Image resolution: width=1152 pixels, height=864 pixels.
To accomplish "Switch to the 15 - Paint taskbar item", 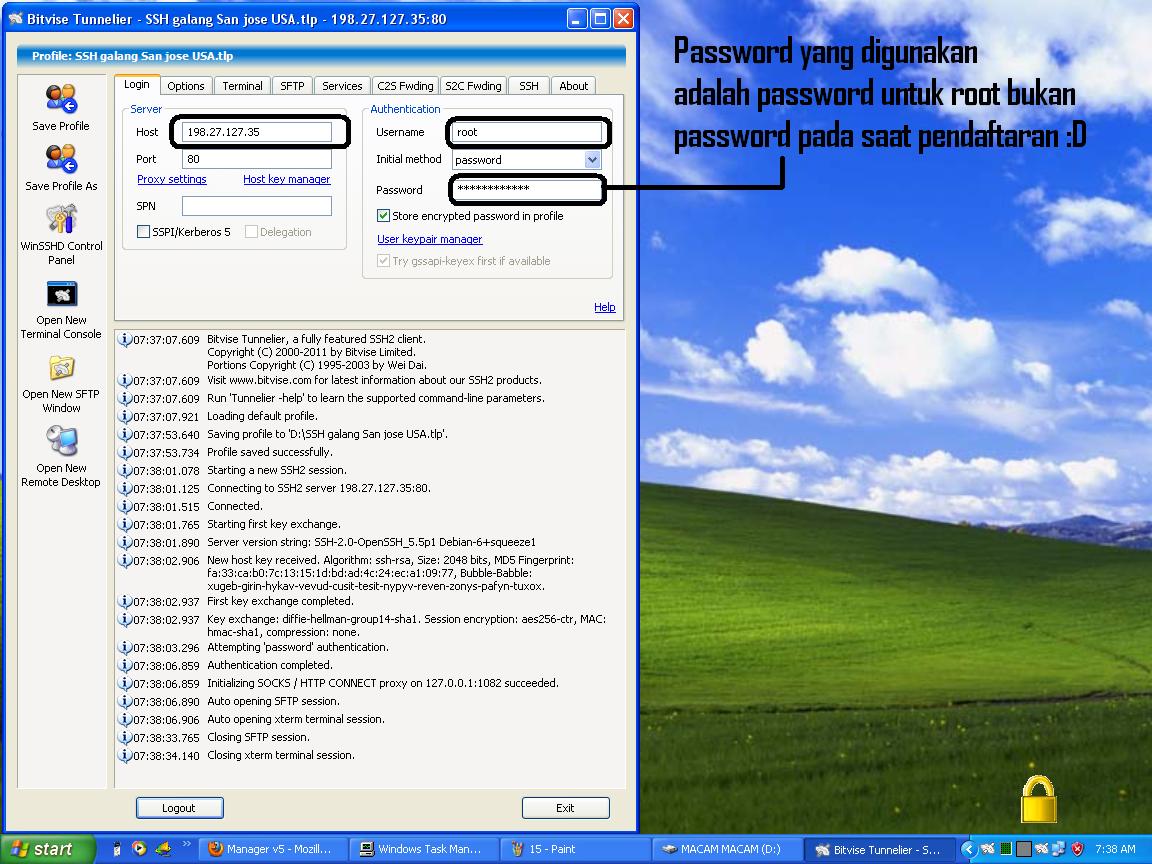I will point(575,849).
